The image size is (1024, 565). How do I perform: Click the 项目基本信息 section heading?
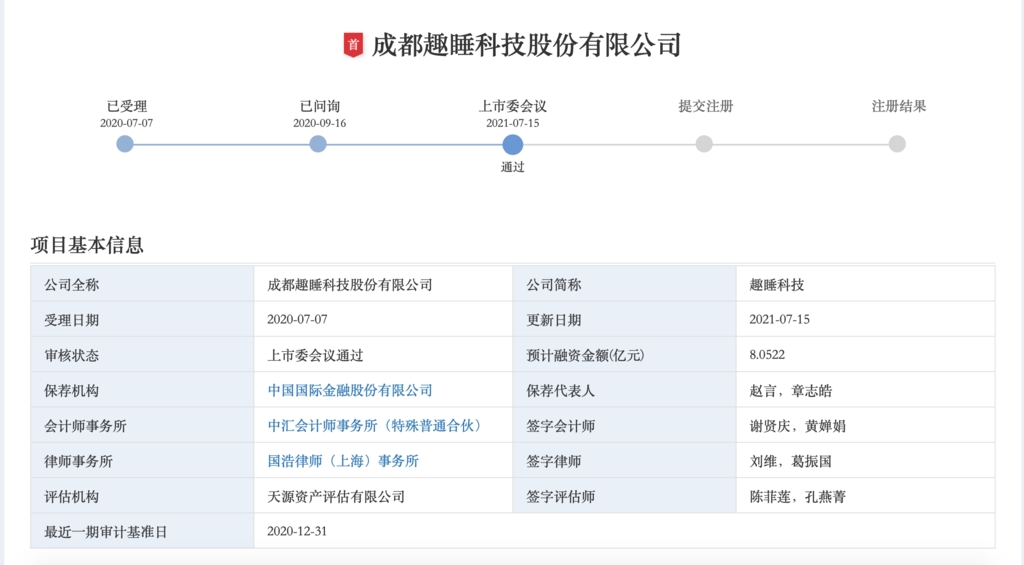[87, 245]
